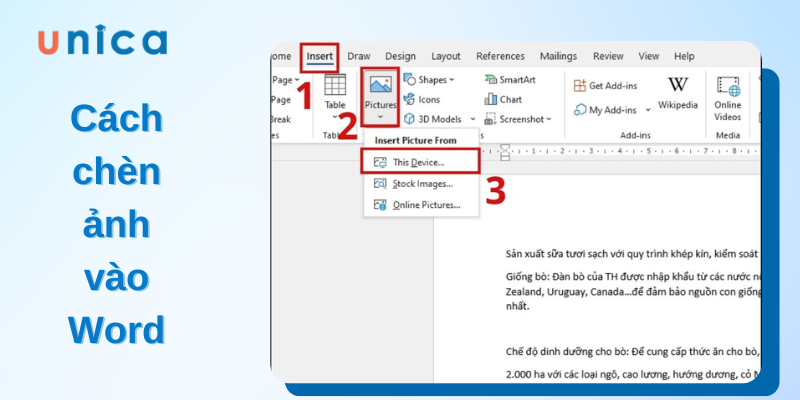Insert Online Videos
This screenshot has width=800, height=400.
(x=728, y=99)
